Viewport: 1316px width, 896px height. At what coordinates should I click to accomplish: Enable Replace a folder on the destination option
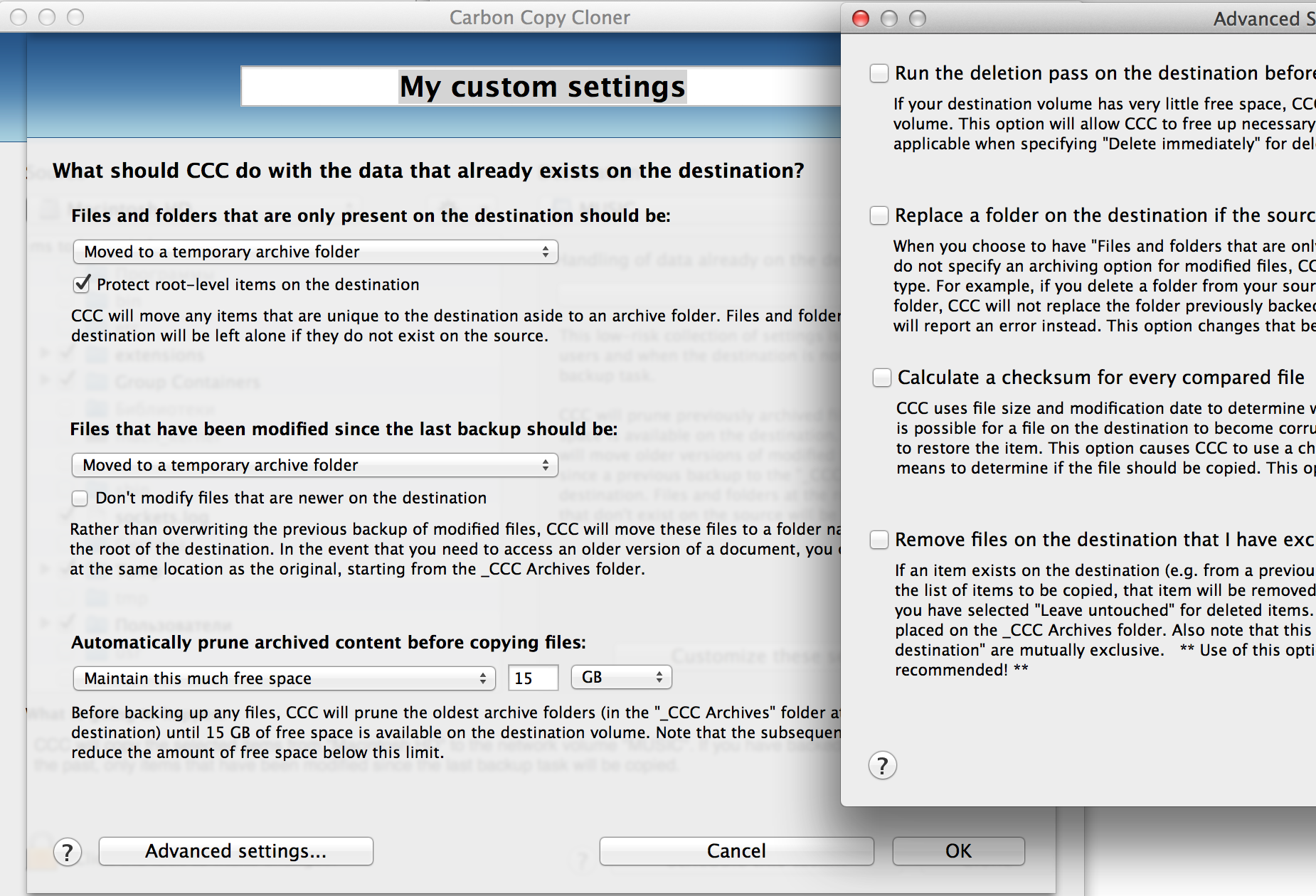coord(879,215)
